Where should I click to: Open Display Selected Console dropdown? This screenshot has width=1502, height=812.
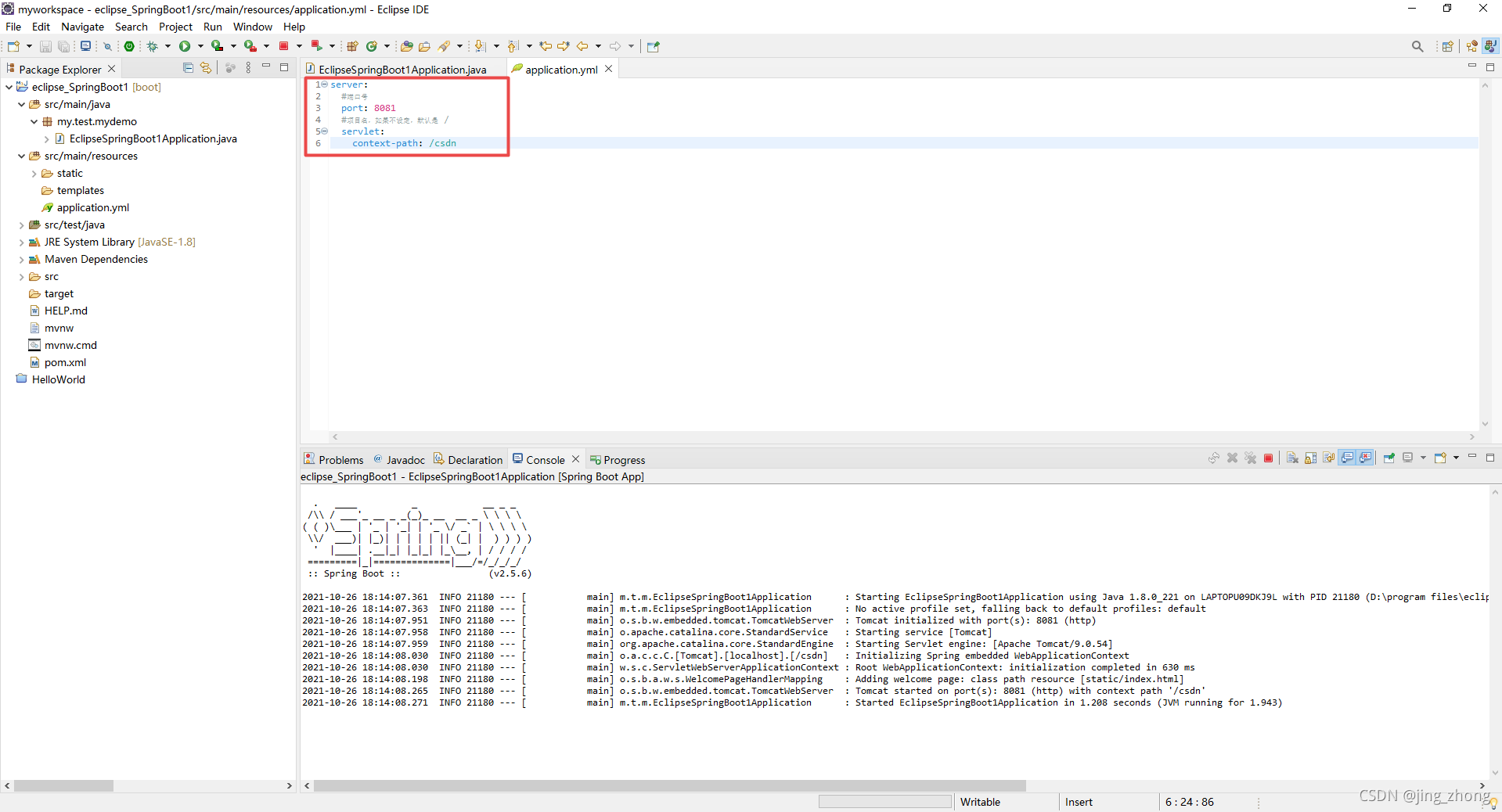click(1423, 458)
